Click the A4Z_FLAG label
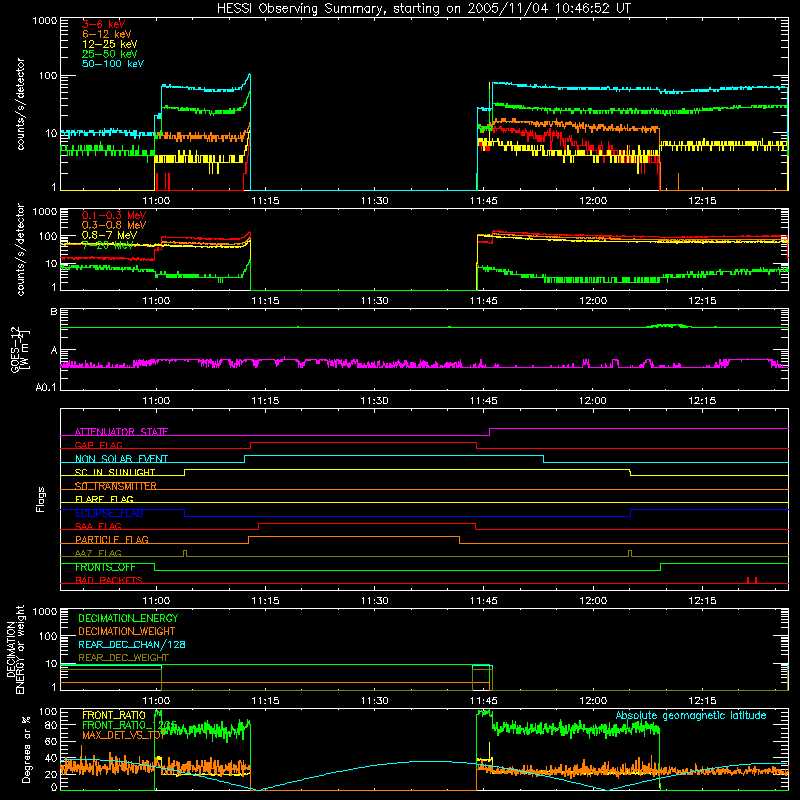 pos(98,553)
